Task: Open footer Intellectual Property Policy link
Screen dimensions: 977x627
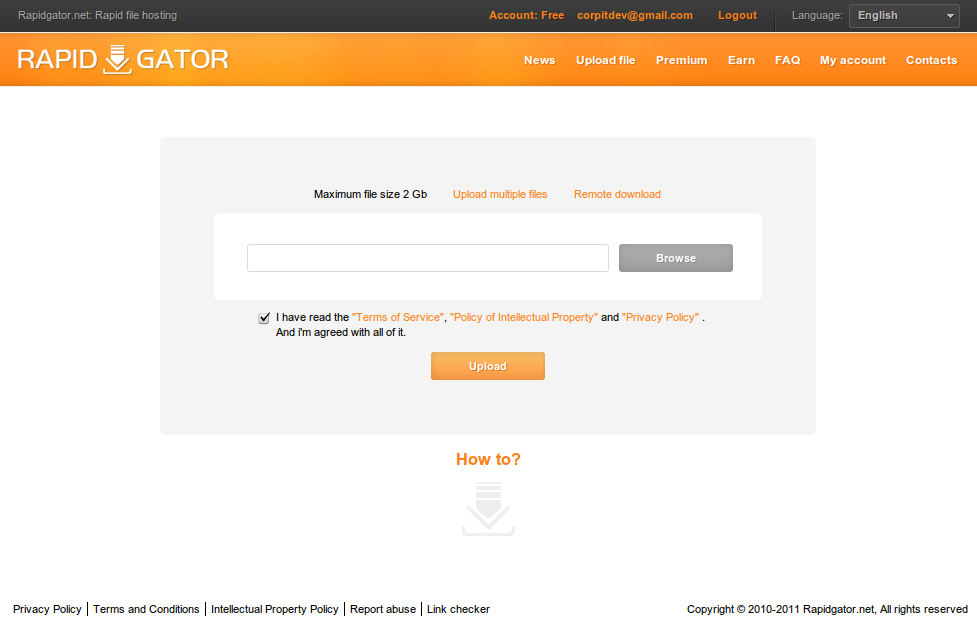Action: (275, 609)
